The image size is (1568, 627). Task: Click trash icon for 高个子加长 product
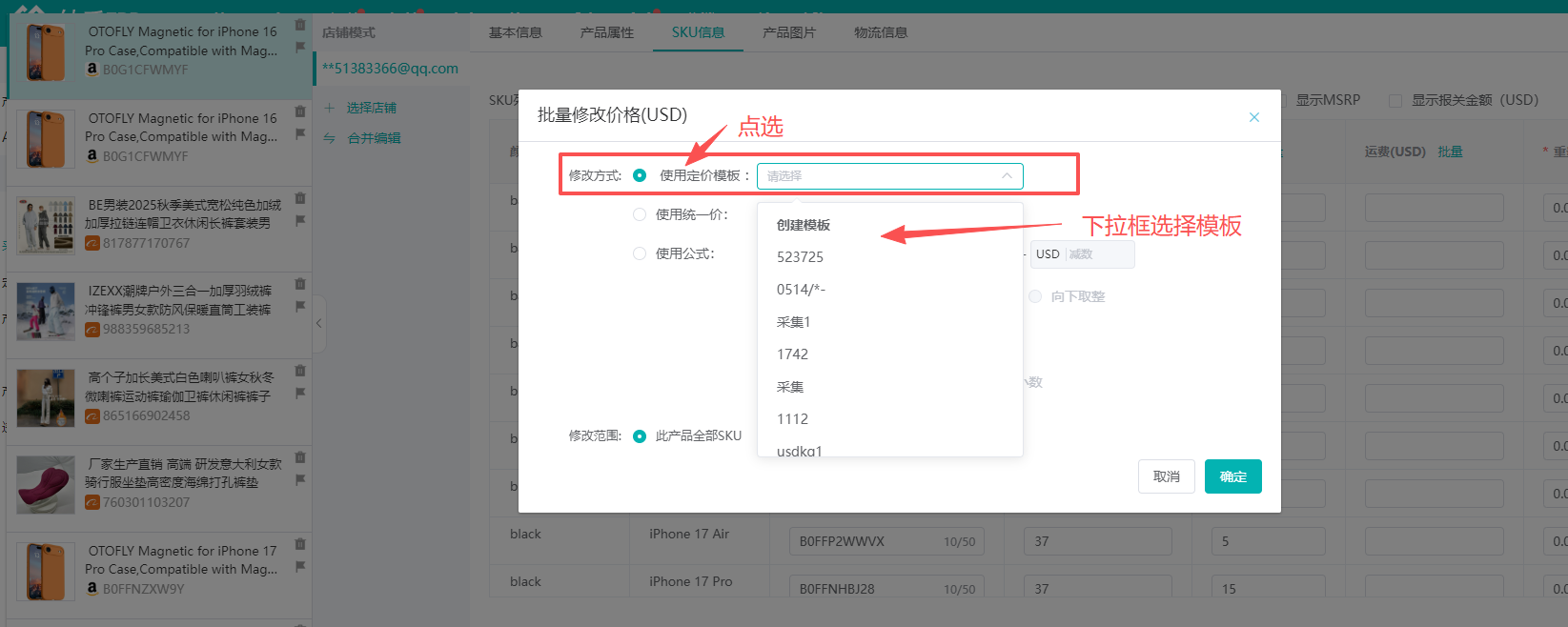point(300,371)
